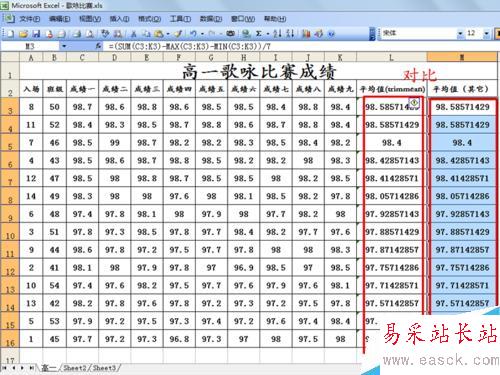Screen dimensions: 500x375
Task: Select row 10 header
Action: [x=10, y=232]
